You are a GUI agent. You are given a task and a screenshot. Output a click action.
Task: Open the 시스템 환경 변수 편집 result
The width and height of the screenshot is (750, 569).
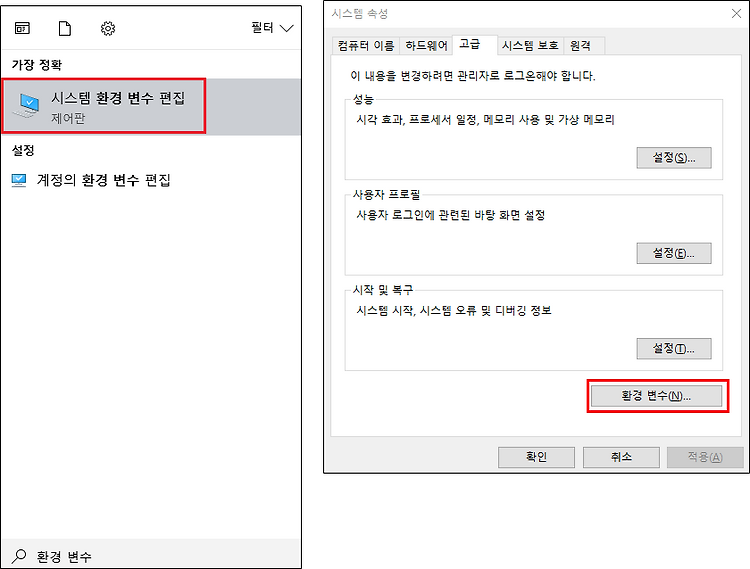151,106
